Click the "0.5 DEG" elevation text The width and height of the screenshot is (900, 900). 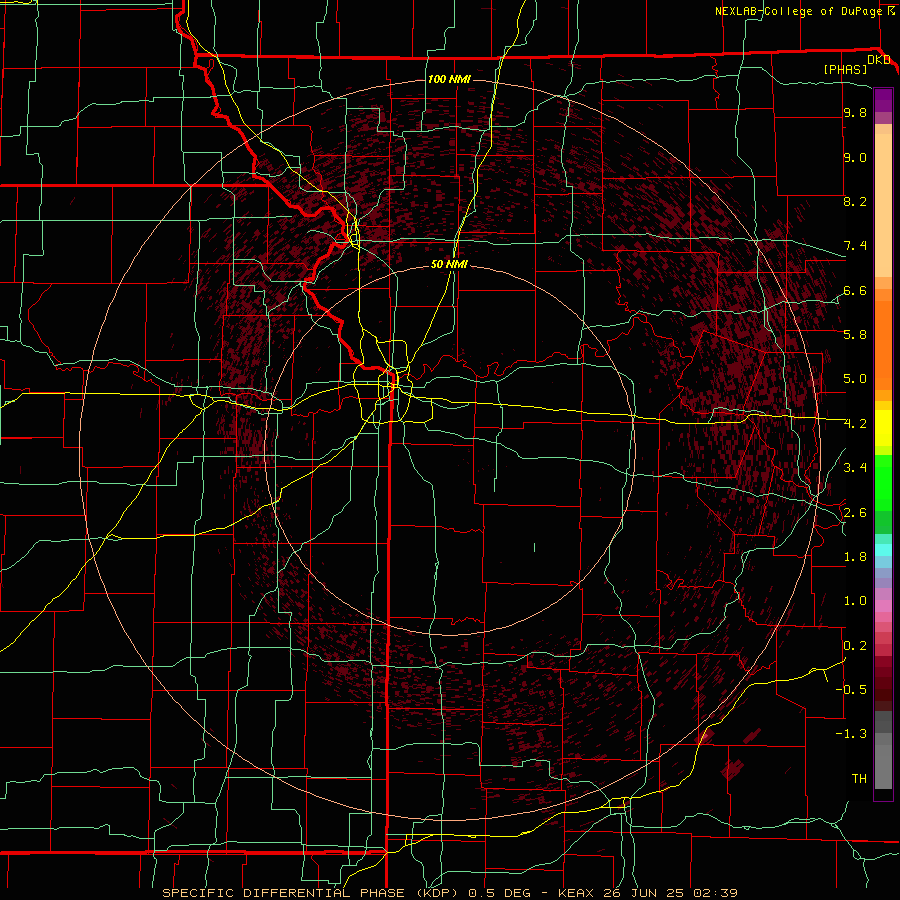[x=497, y=893]
